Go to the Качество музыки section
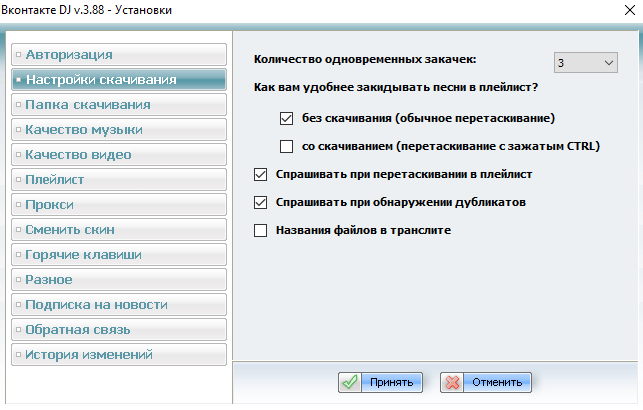Screen dimensions: 643x410 pyautogui.click(x=119, y=130)
